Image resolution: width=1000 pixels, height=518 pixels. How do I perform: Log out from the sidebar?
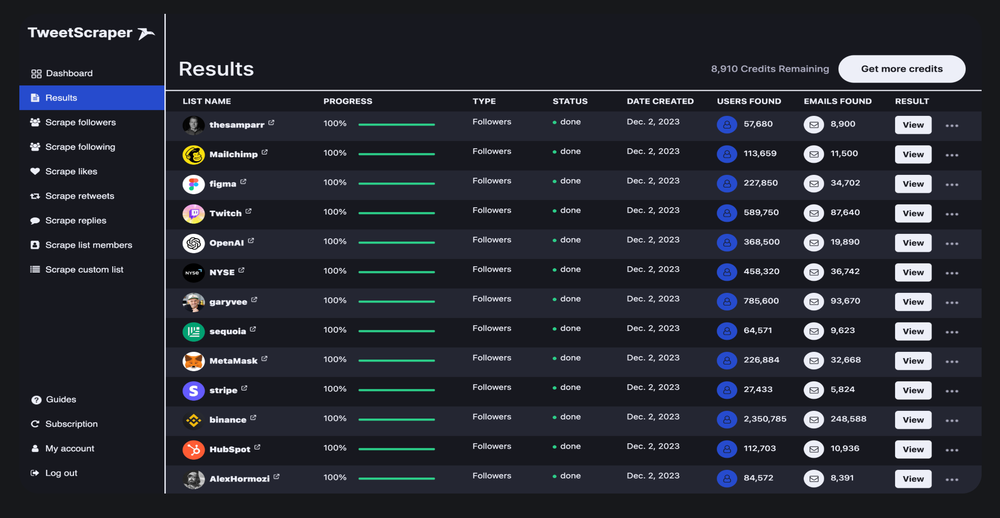(x=61, y=473)
